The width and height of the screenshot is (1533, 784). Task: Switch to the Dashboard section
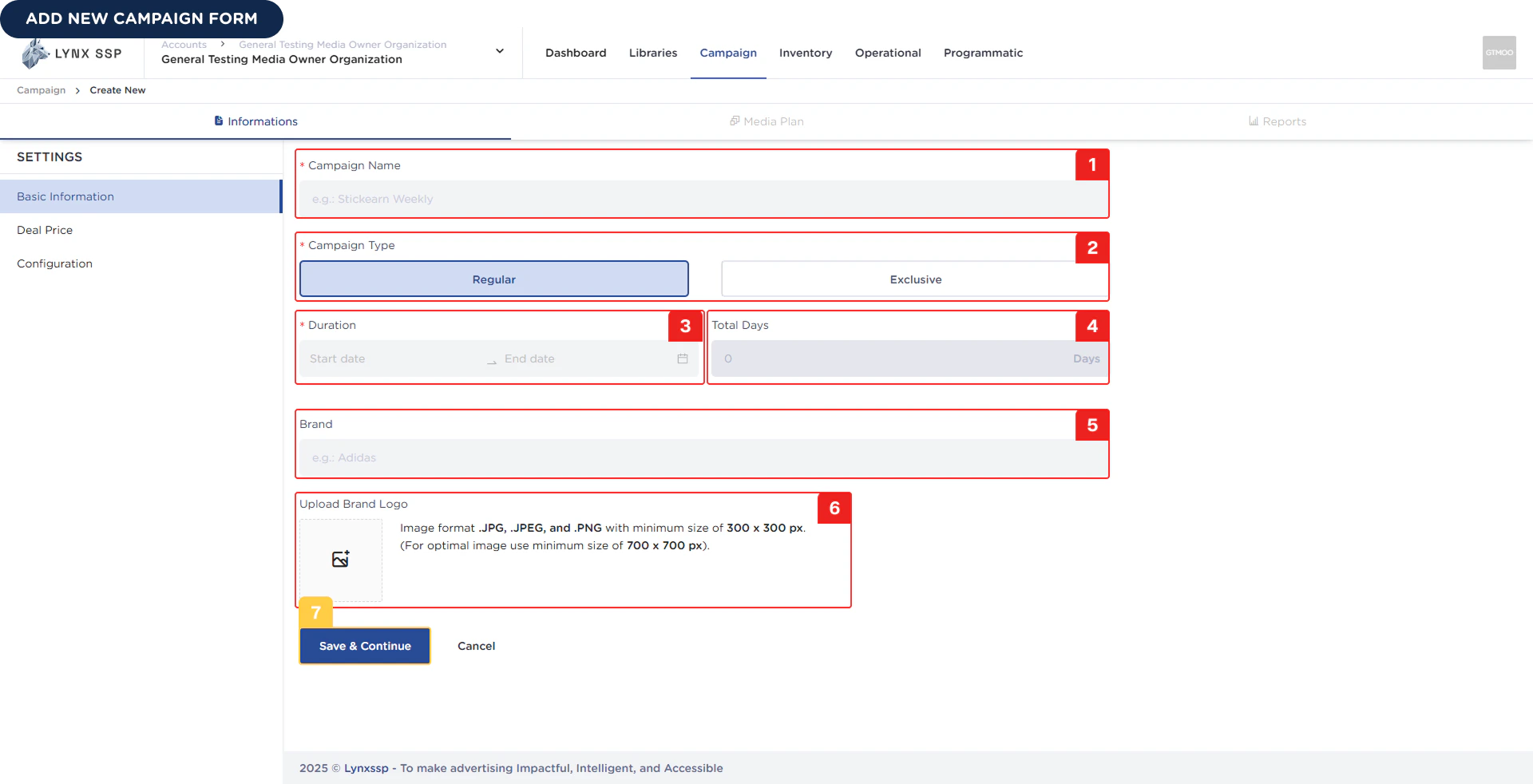click(575, 53)
